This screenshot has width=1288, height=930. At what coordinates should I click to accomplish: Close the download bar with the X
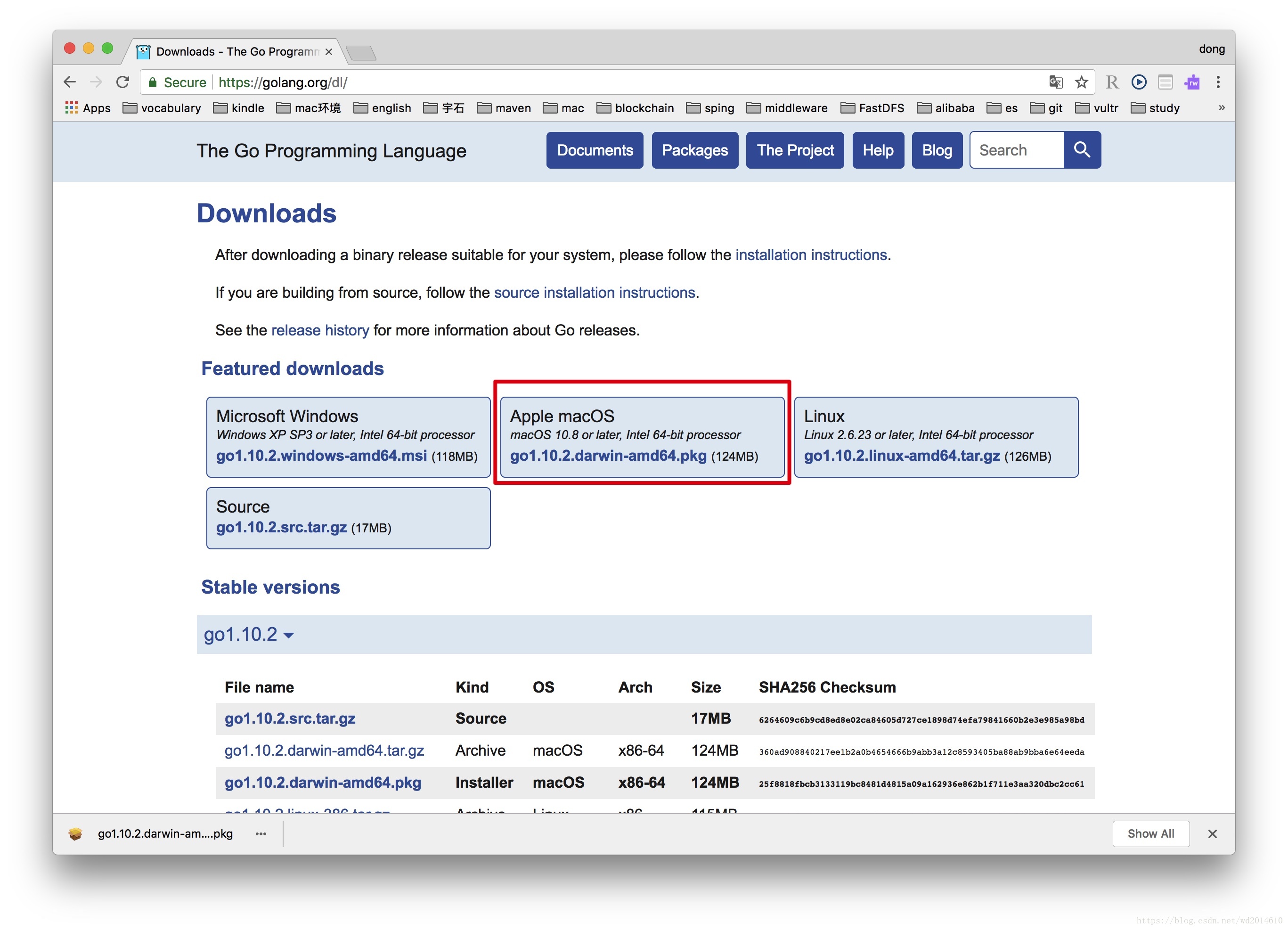[1213, 833]
